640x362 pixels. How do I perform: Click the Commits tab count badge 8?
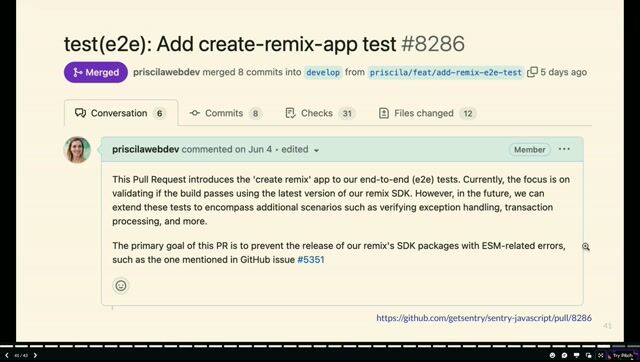point(256,113)
